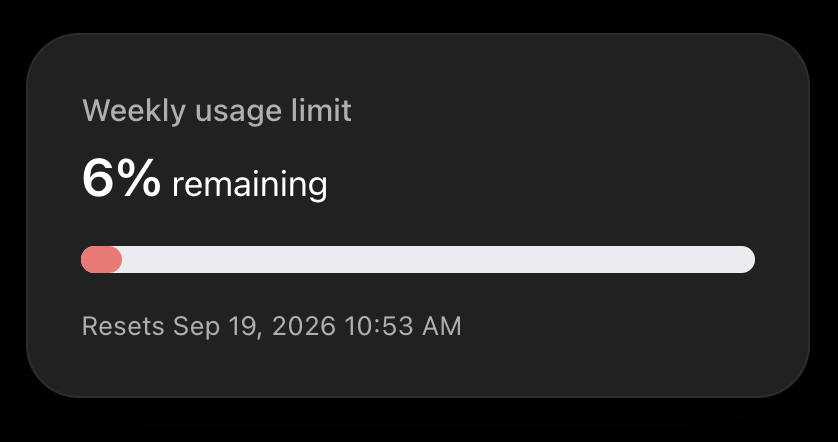This screenshot has width=838, height=442.
Task: Click the rounded right end of progress bar
Action: [746, 260]
